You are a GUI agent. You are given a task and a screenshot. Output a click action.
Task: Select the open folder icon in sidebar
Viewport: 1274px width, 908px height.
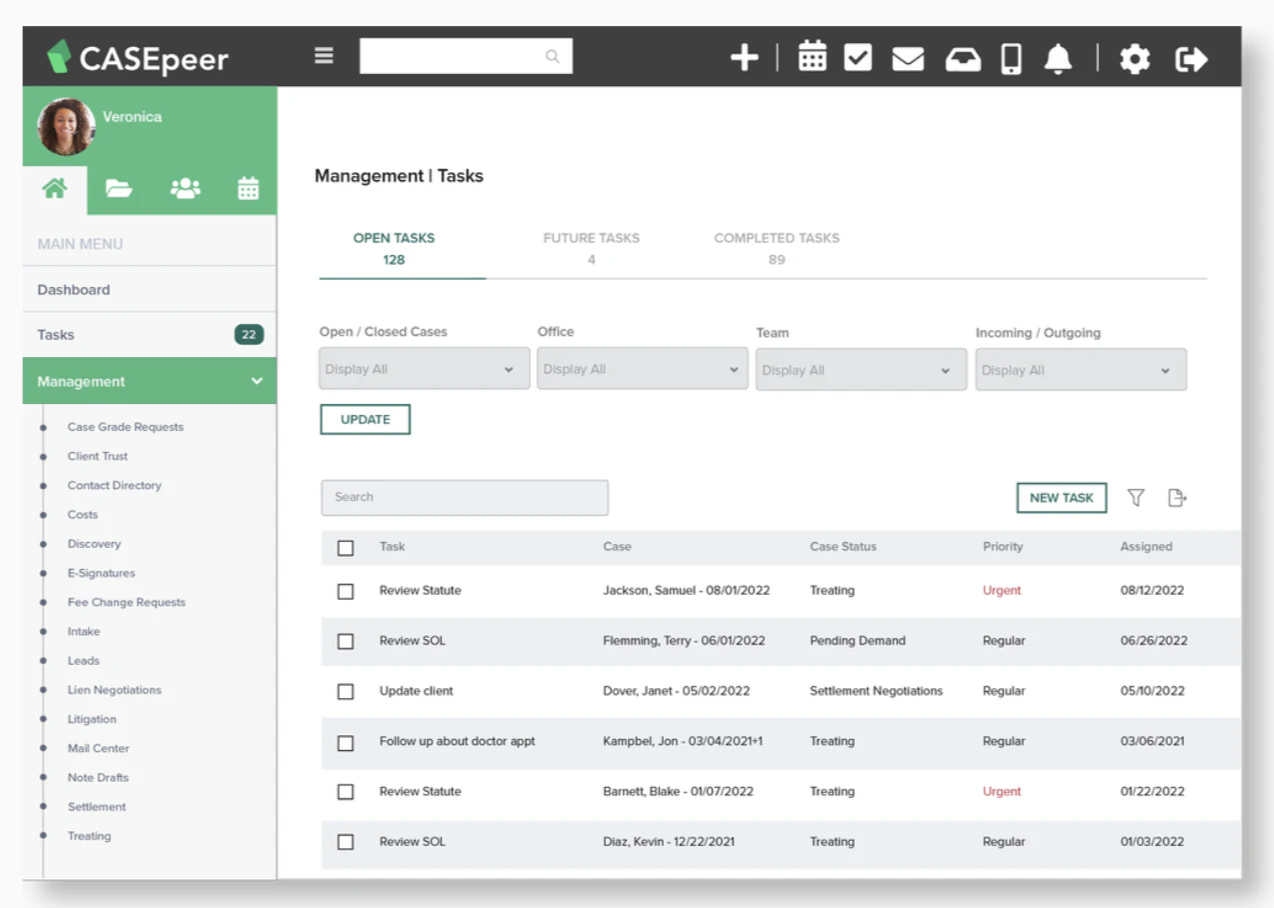pyautogui.click(x=119, y=188)
